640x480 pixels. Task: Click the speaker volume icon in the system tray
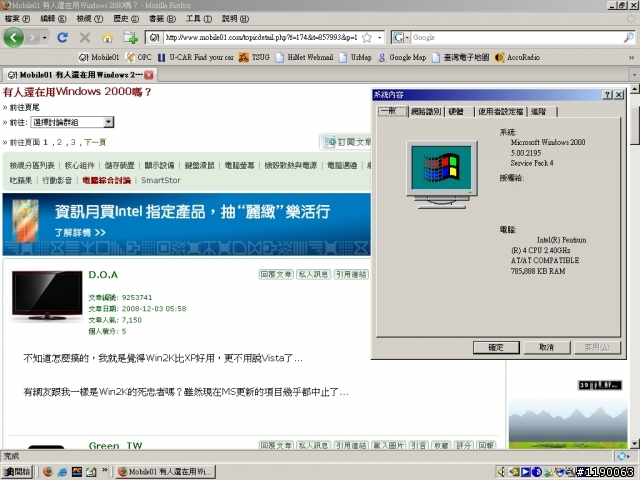coord(501,471)
